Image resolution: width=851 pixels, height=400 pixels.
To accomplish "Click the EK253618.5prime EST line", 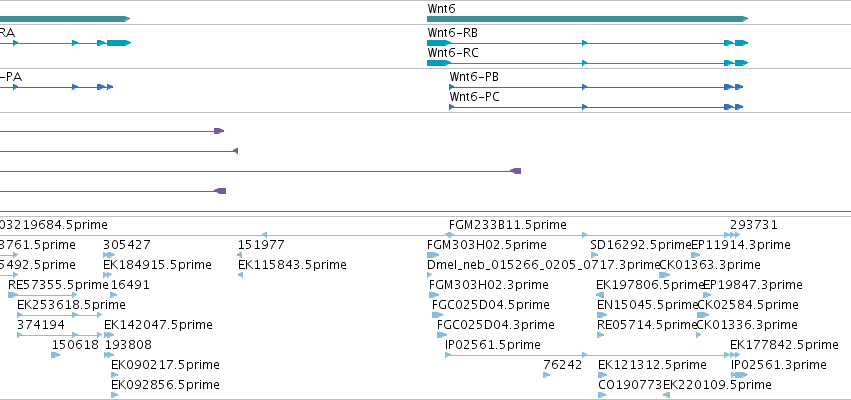I will pos(60,315).
